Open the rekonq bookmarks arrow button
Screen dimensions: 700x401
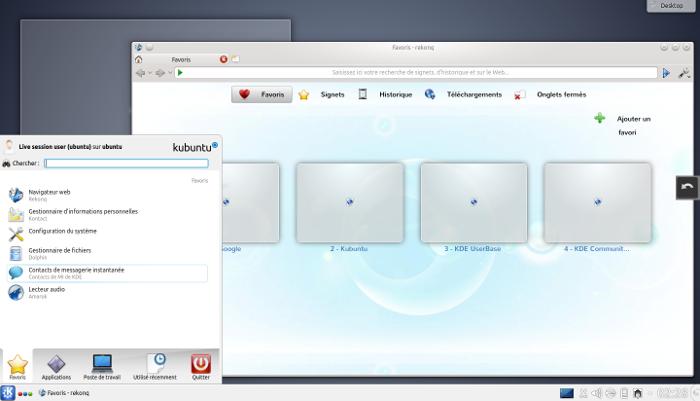pyautogui.click(x=666, y=73)
